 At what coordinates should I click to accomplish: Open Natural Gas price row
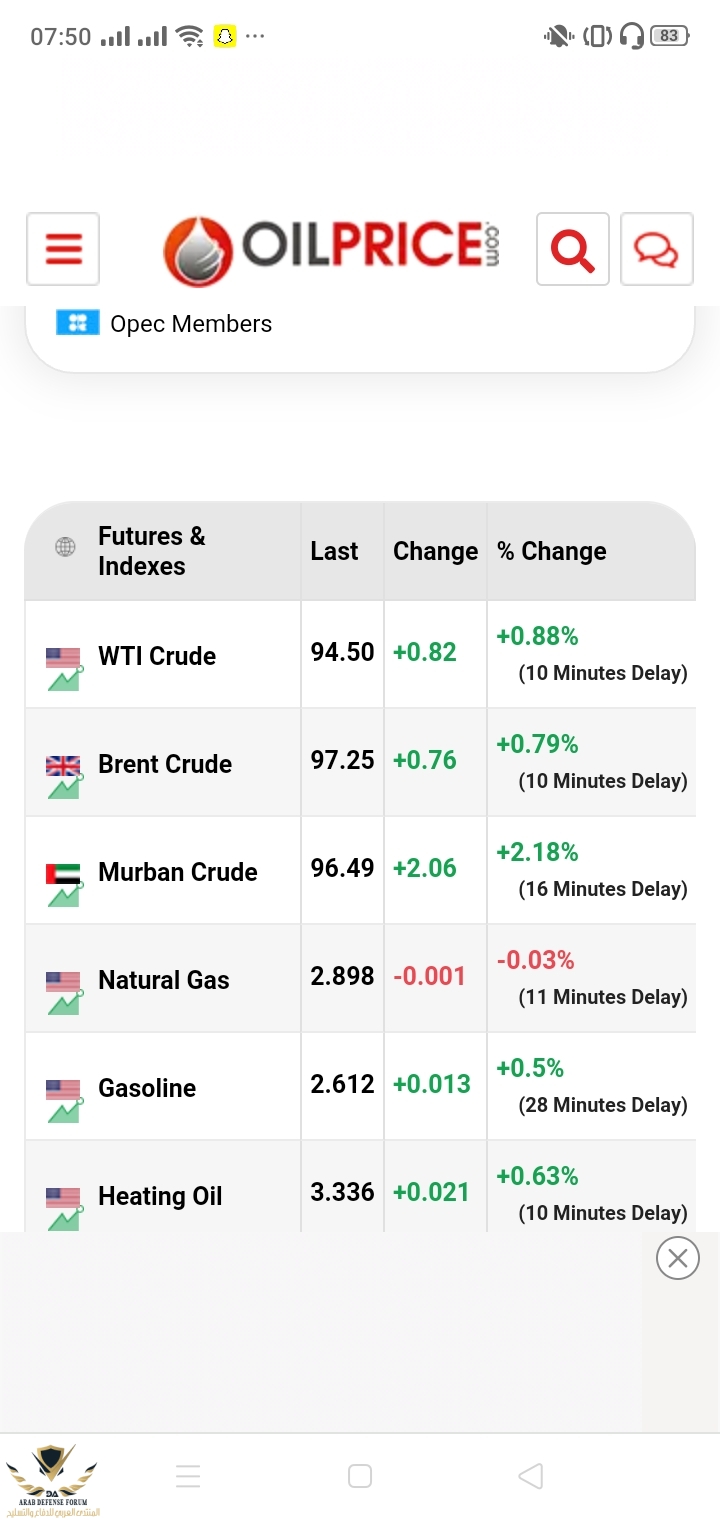click(x=360, y=979)
